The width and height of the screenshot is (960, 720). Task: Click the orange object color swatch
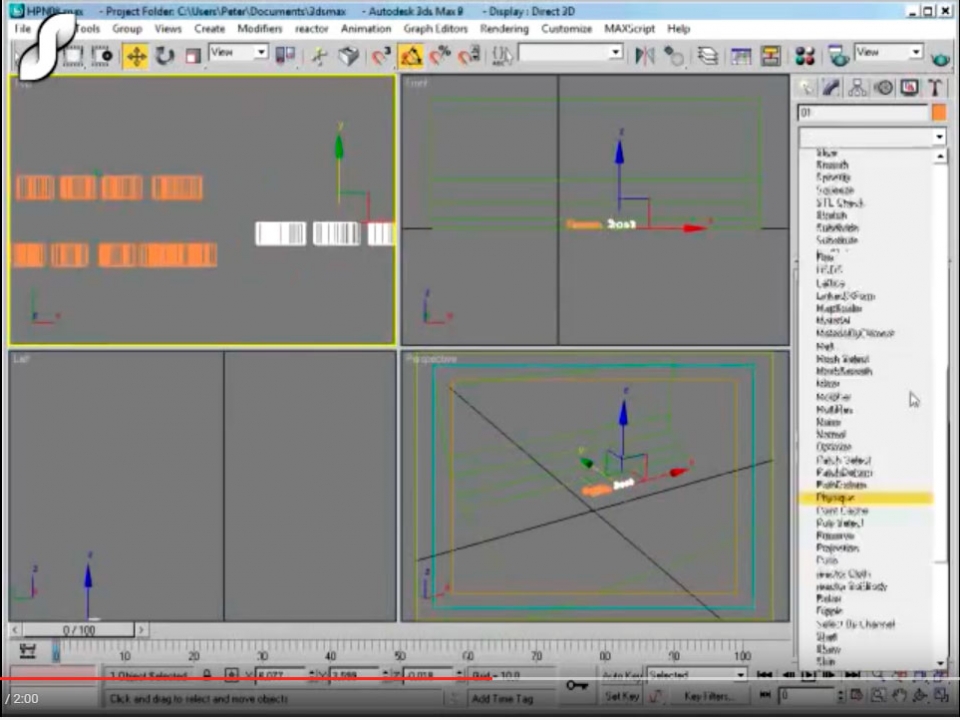point(938,113)
